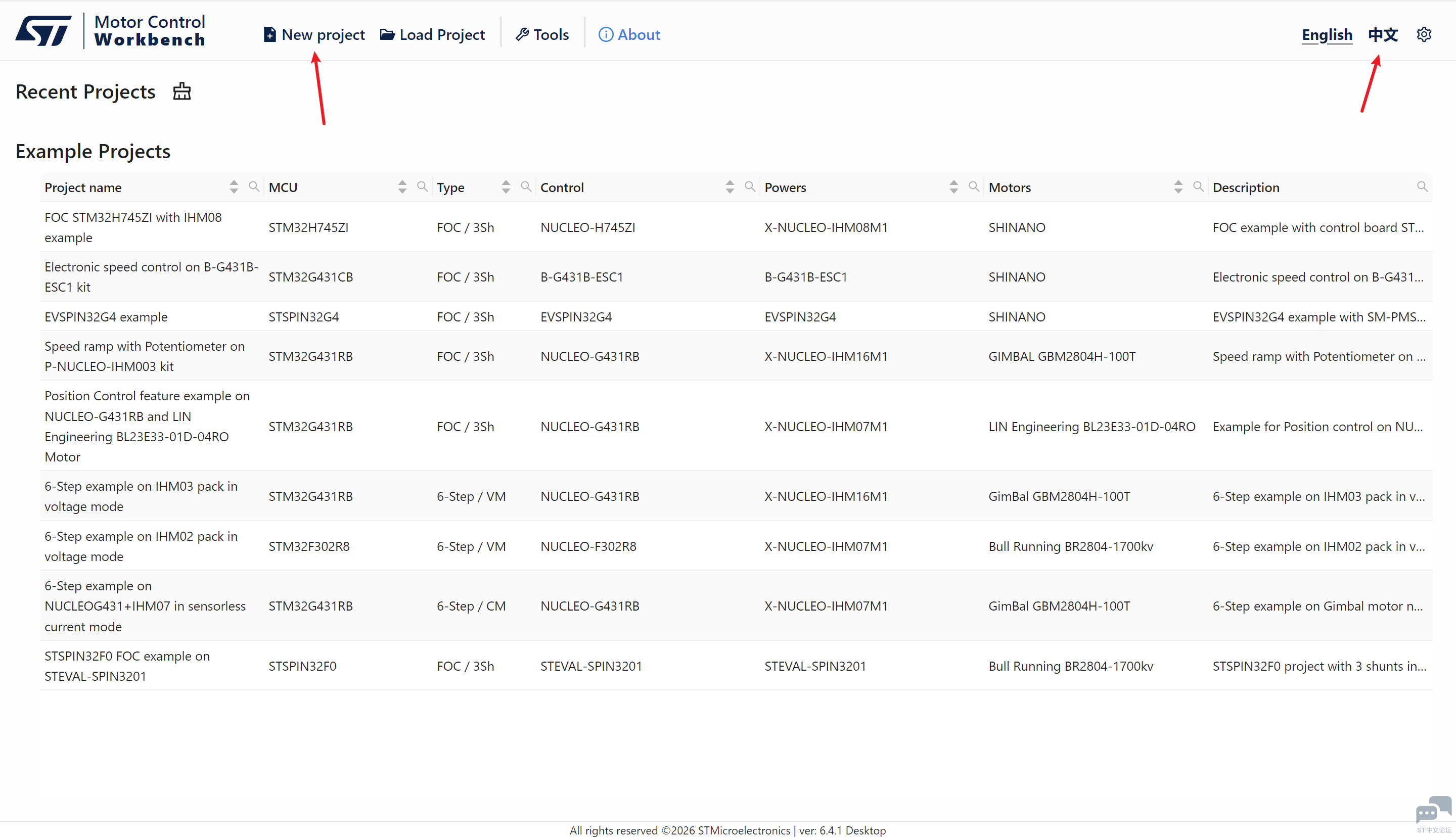Open the settings gear icon
This screenshot has width=1456, height=838.
pos(1424,34)
